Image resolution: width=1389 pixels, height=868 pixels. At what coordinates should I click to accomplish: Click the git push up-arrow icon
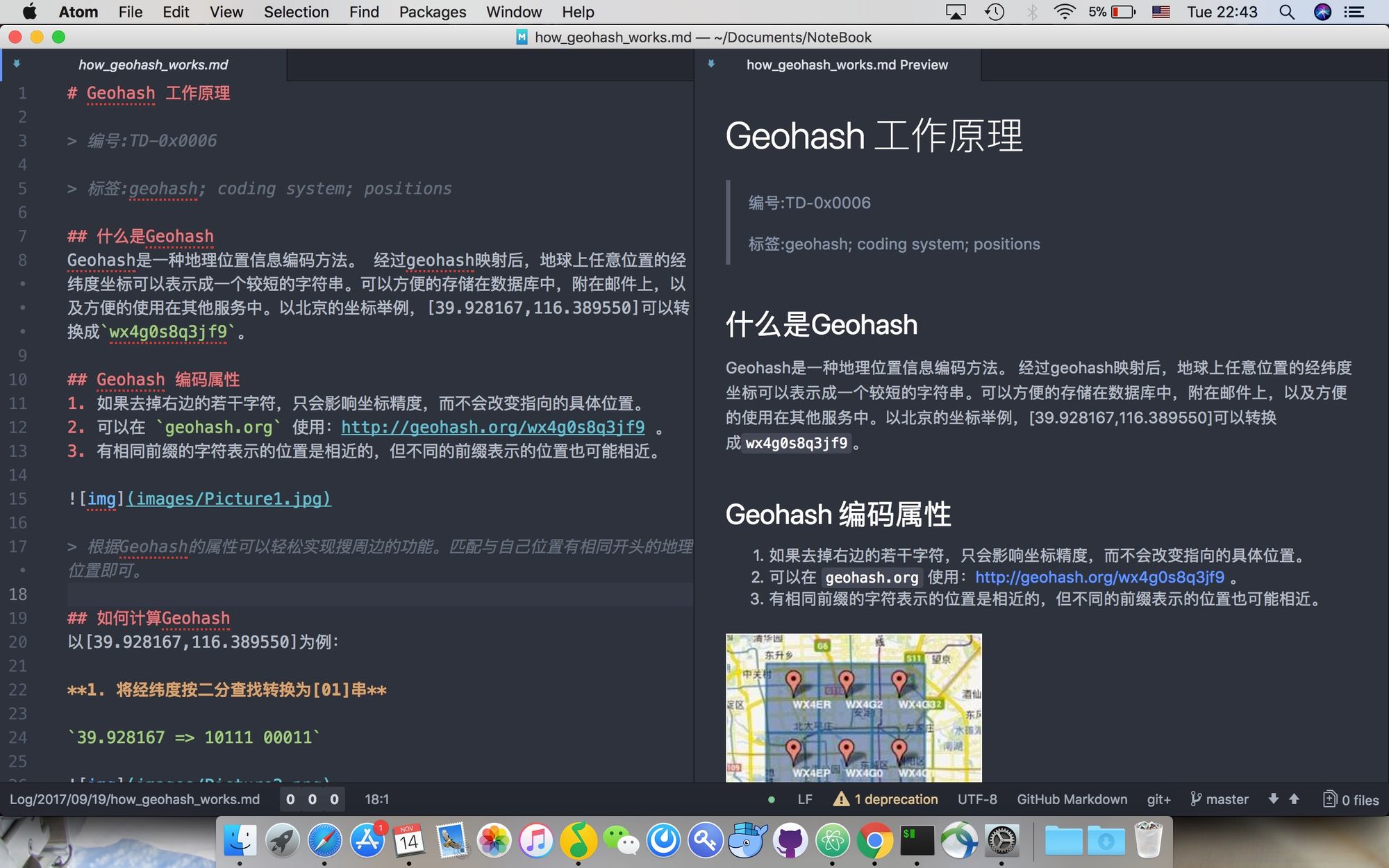tap(1294, 799)
